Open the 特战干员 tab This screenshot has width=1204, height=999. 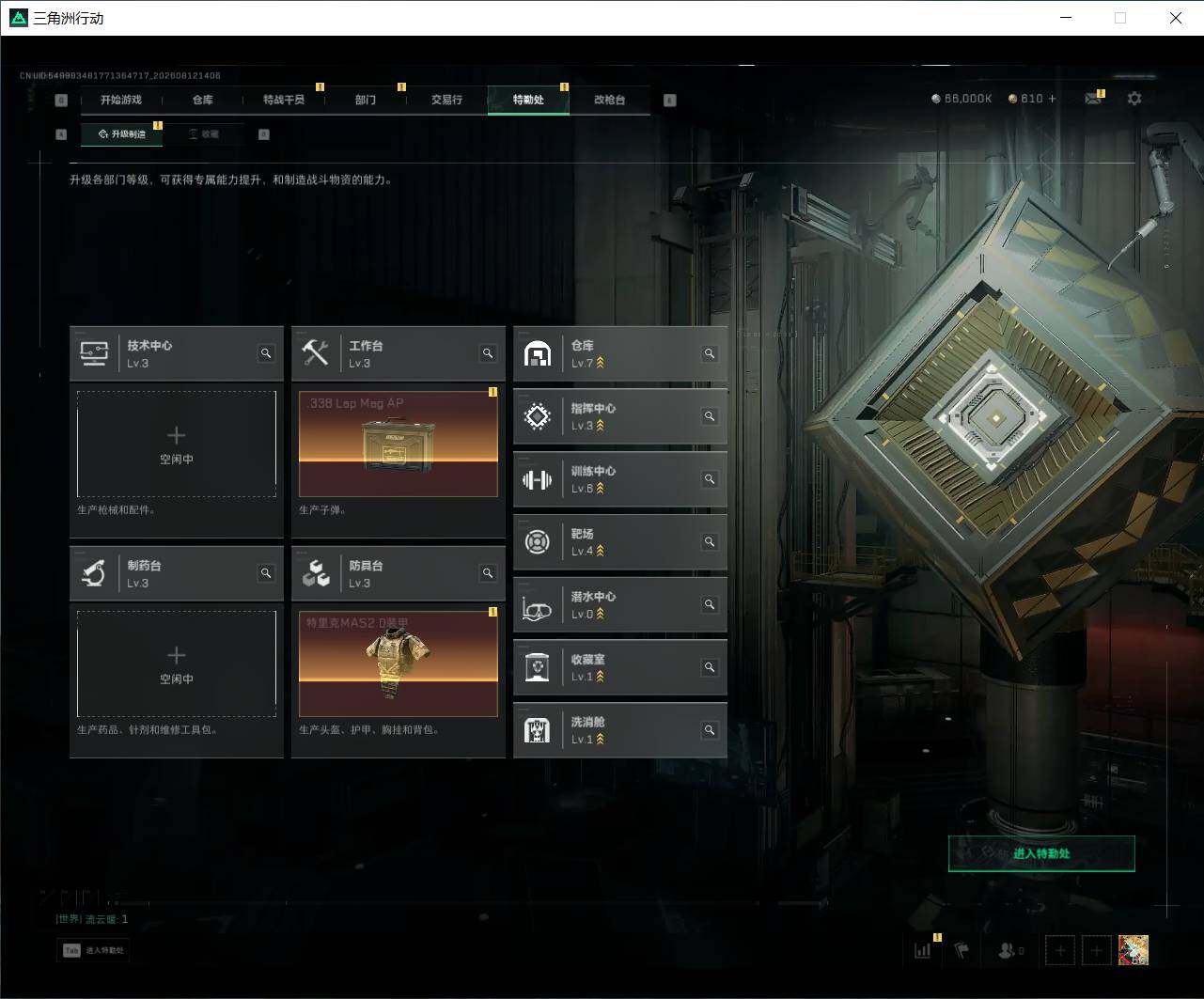pos(284,100)
